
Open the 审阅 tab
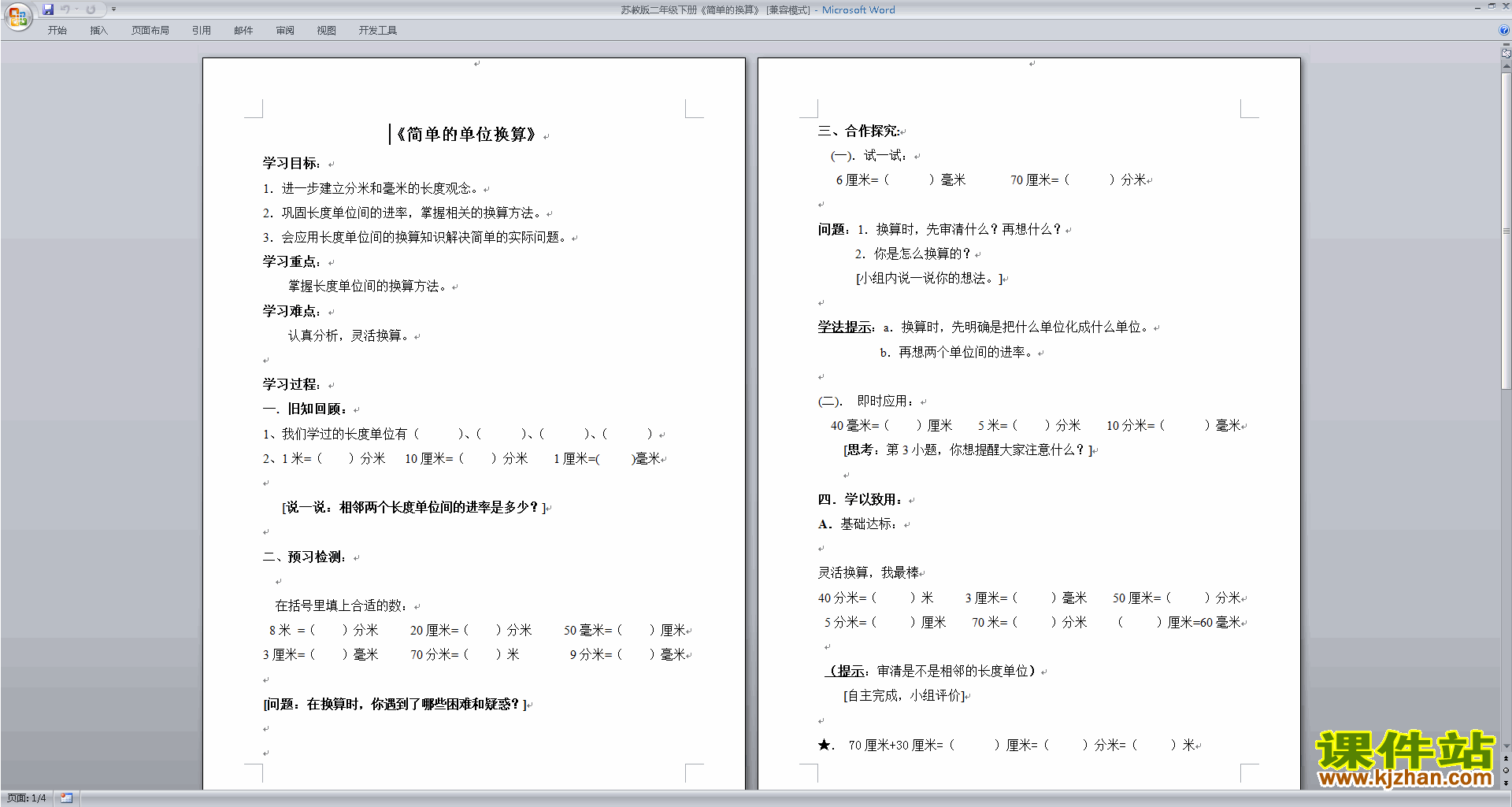(285, 31)
